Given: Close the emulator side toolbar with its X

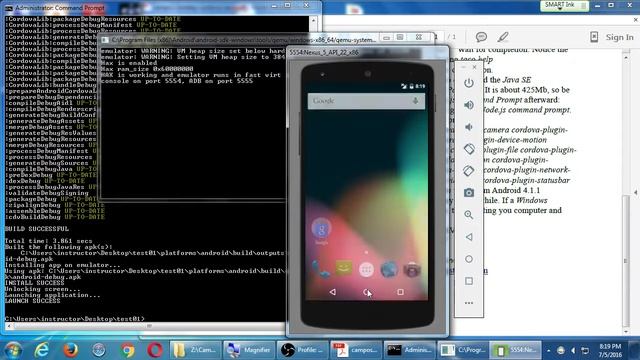Looking at the screenshot, I should tap(474, 67).
